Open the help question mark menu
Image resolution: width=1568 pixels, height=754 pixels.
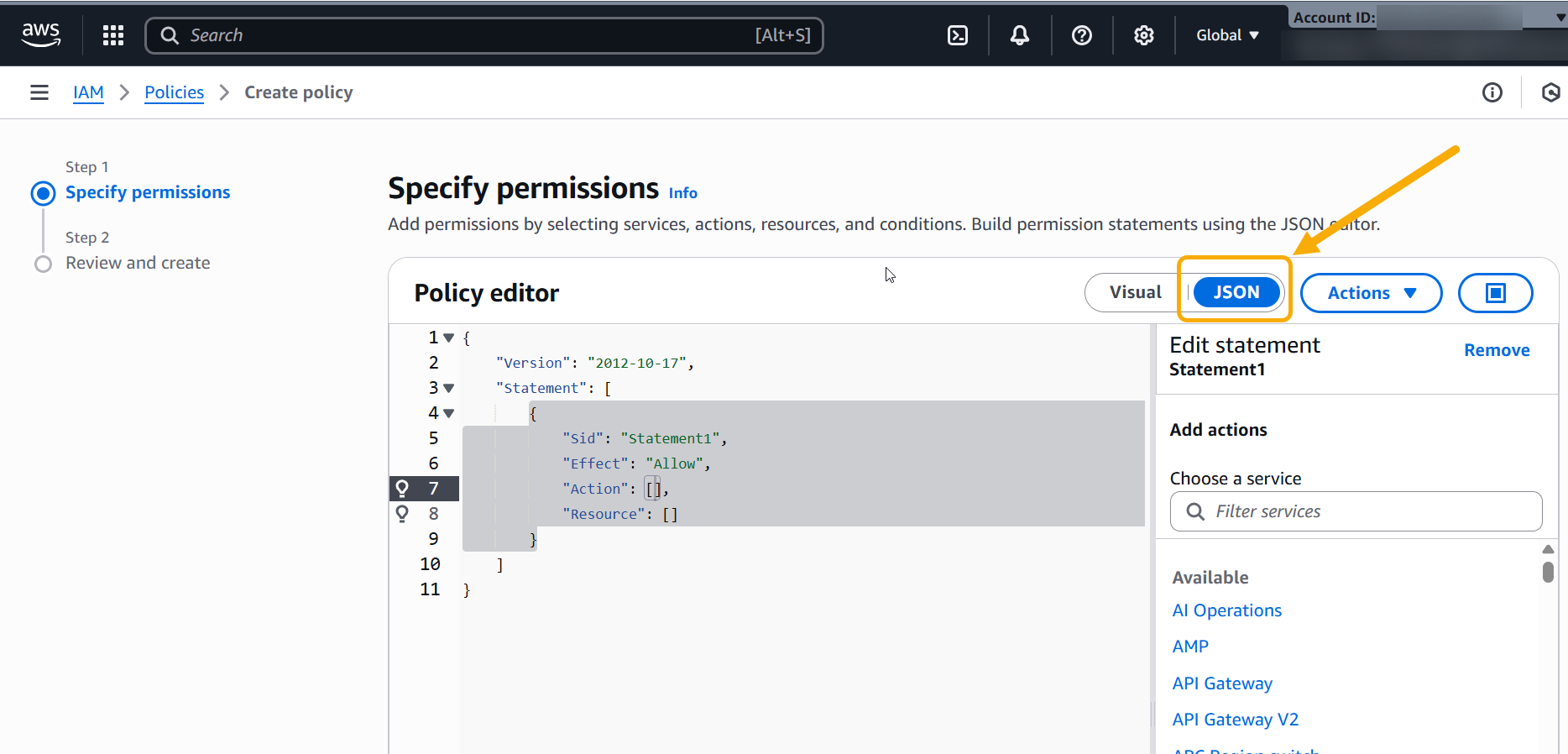pos(1082,35)
